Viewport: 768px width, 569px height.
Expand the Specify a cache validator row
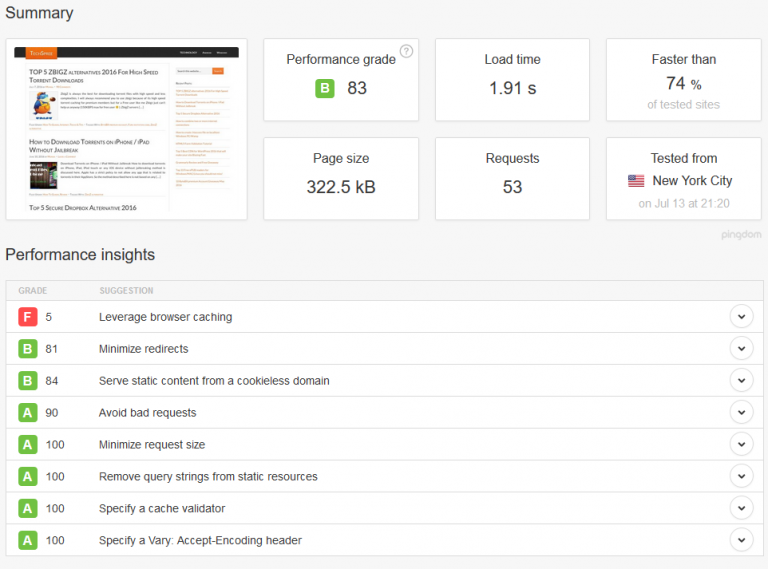[x=741, y=508]
